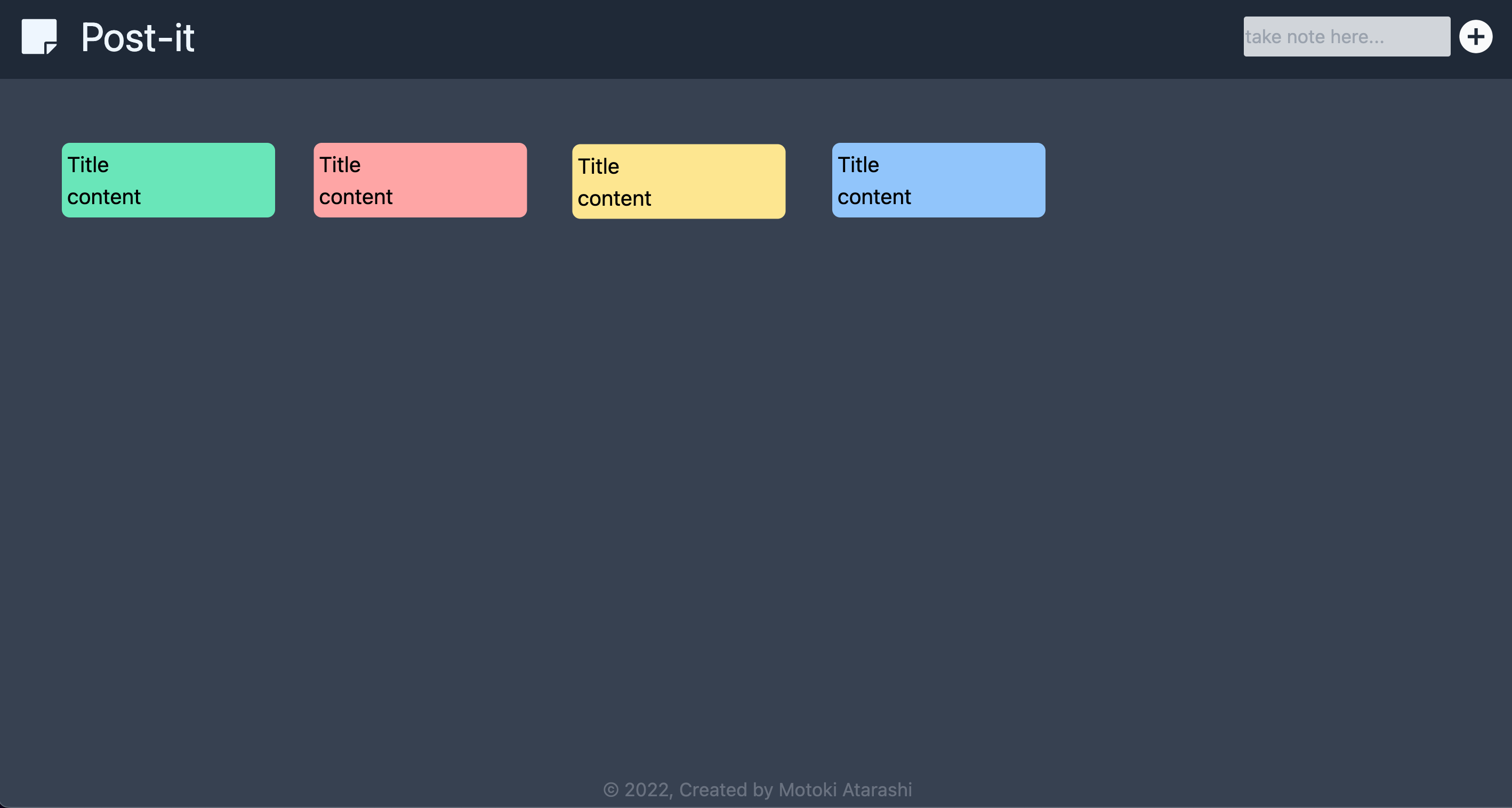Click the Title text on the yellow note
The image size is (1512, 808).
coord(599,166)
